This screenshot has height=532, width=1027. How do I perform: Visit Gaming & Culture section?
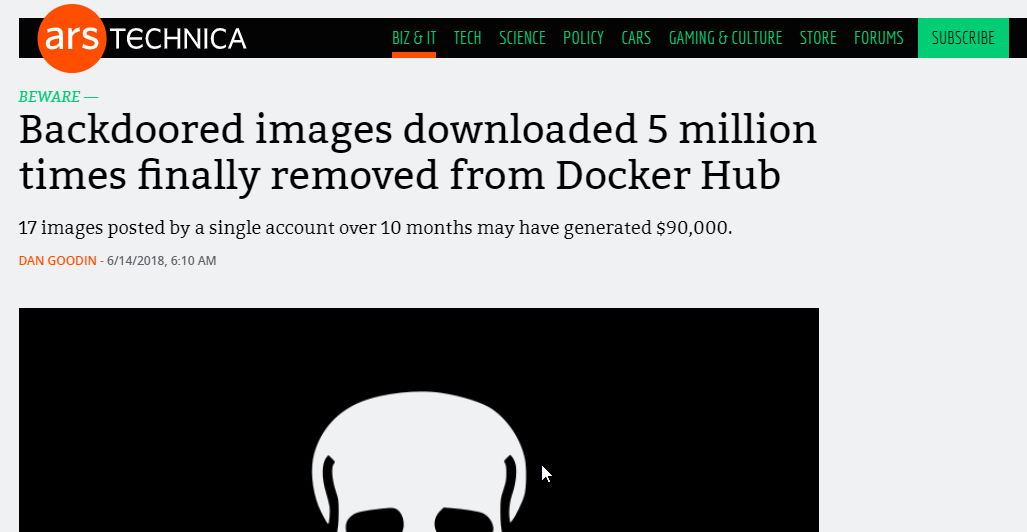pos(725,38)
